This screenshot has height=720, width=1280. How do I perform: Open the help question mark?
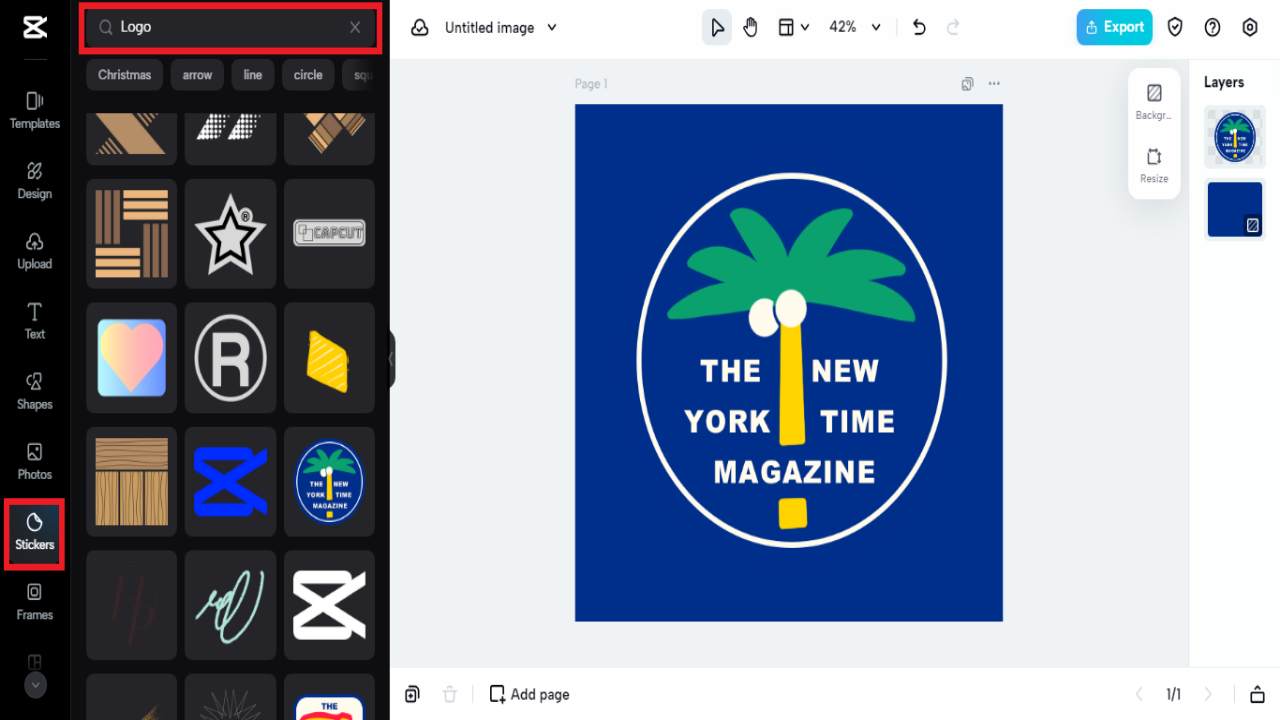pos(1212,28)
